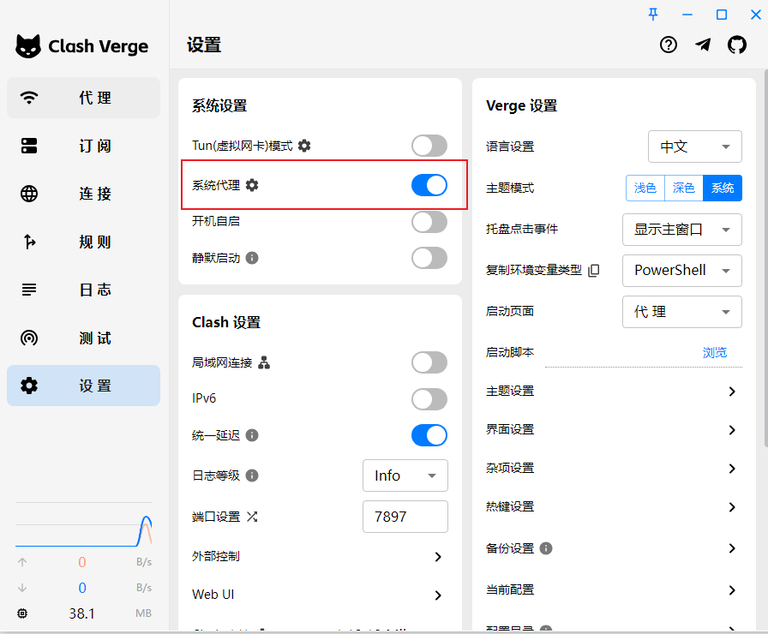Expand the 热键设置 row

tap(614, 507)
